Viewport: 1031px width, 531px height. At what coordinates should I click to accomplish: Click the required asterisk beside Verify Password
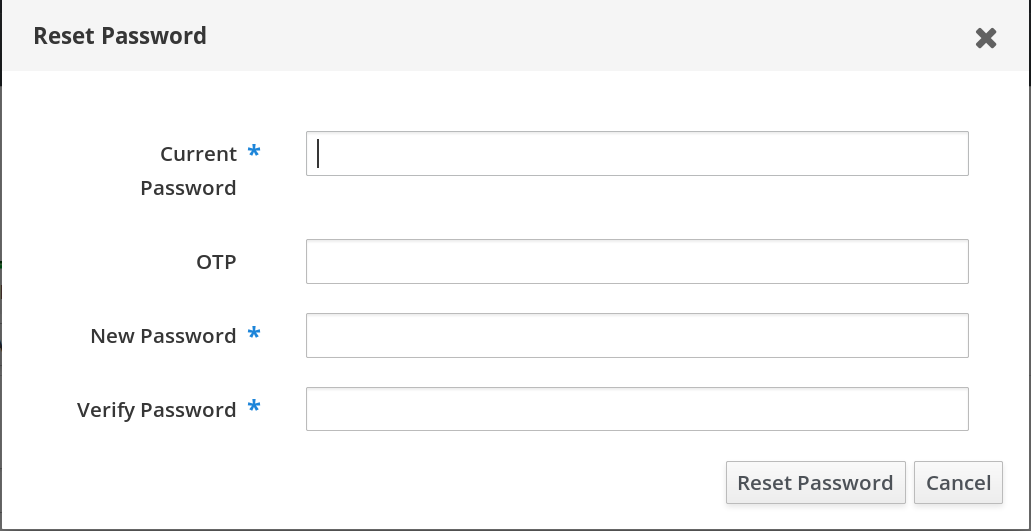(254, 408)
